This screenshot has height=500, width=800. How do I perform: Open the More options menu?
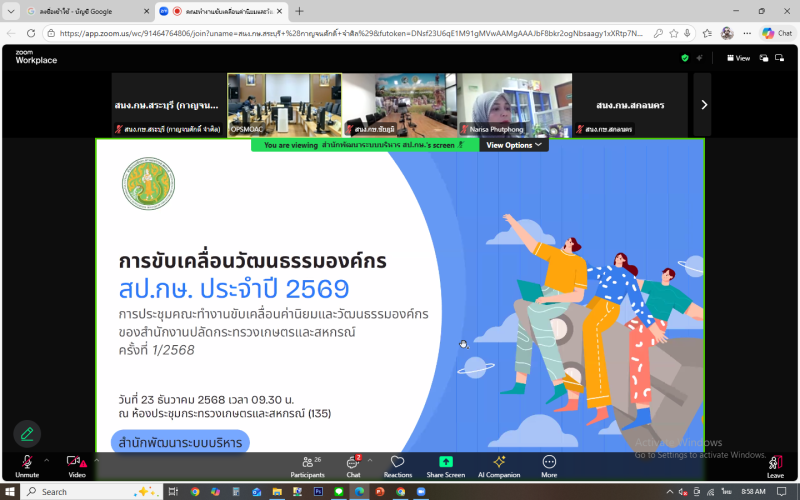[549, 465]
